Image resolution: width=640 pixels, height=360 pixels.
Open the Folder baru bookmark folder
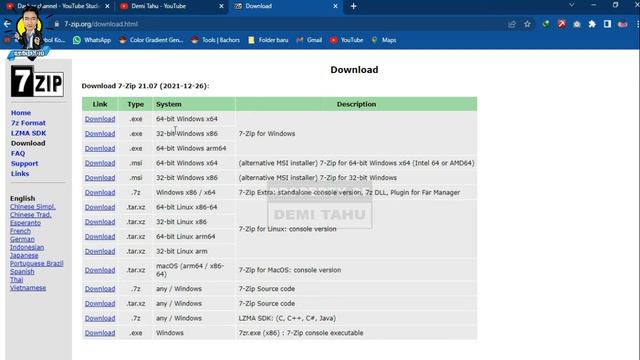(268, 40)
